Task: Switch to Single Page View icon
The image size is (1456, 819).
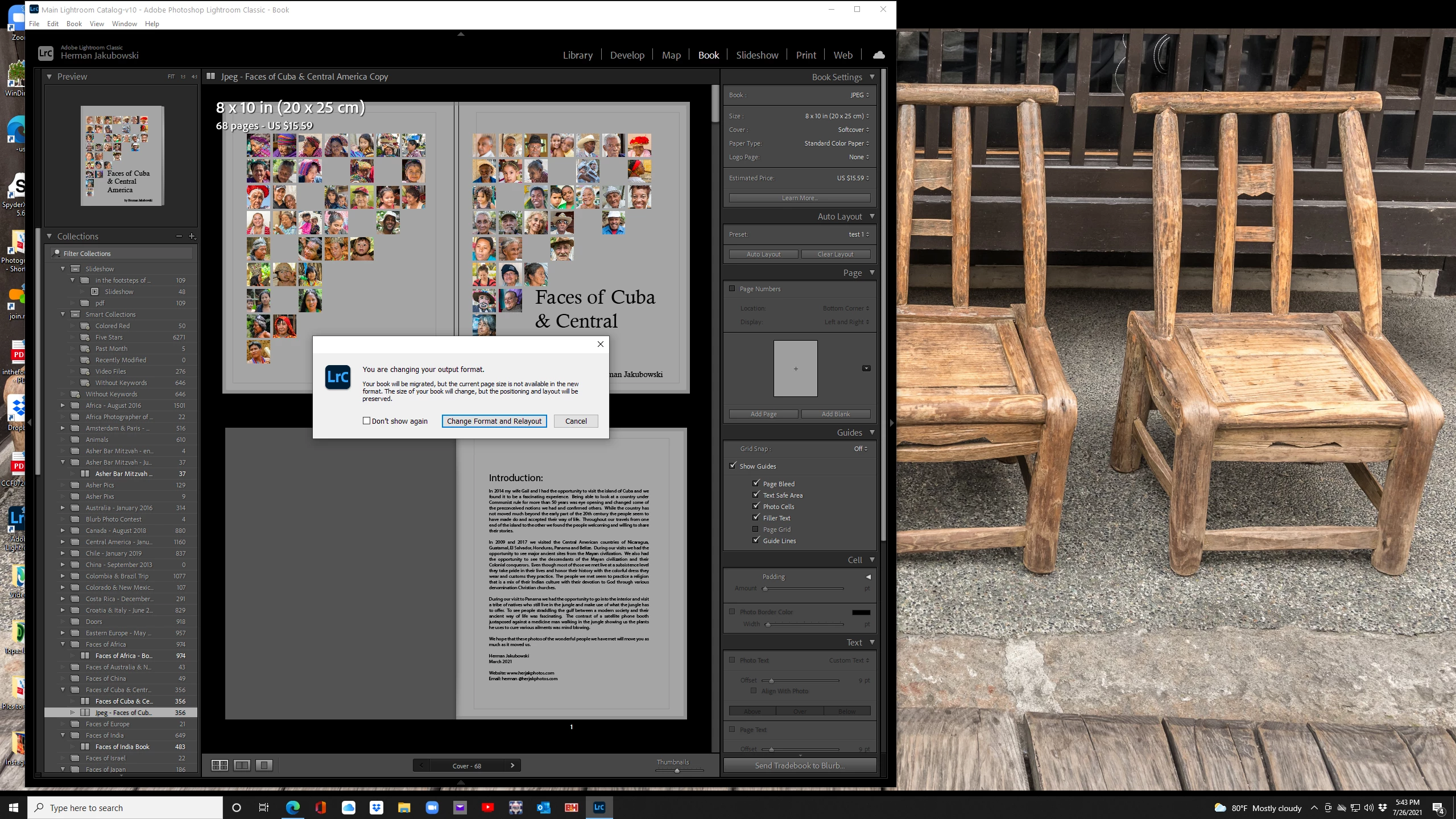Action: tap(264, 765)
